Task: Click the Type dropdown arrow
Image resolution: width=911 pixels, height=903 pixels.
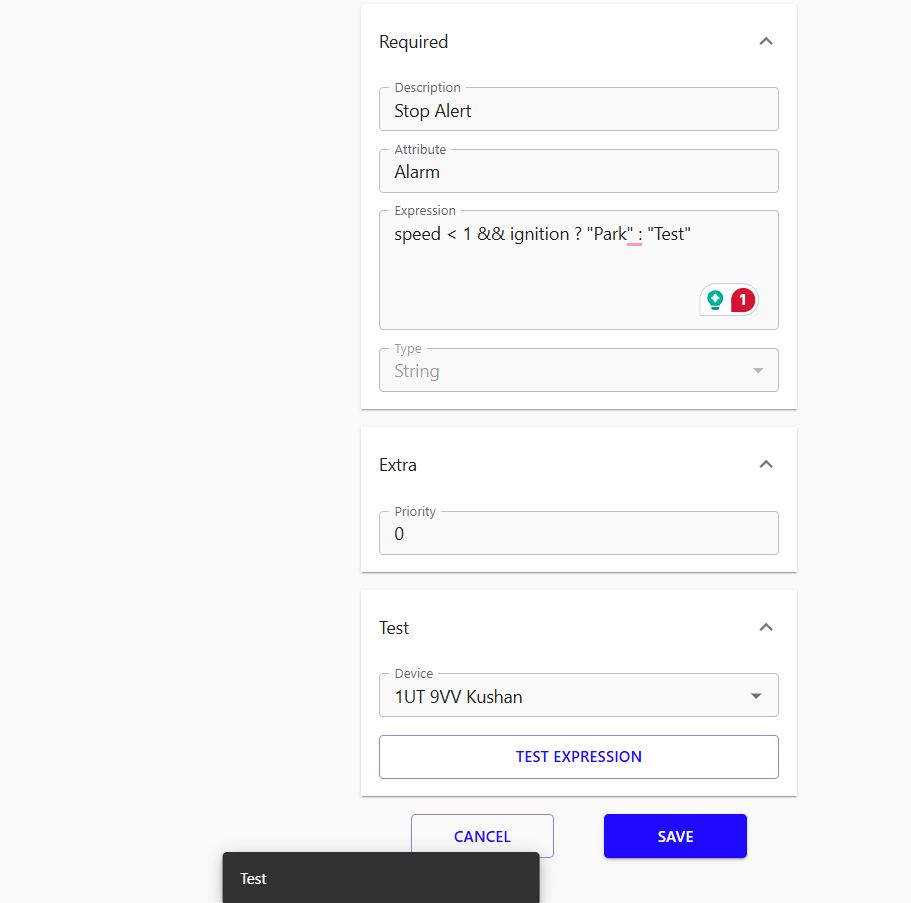Action: (757, 371)
